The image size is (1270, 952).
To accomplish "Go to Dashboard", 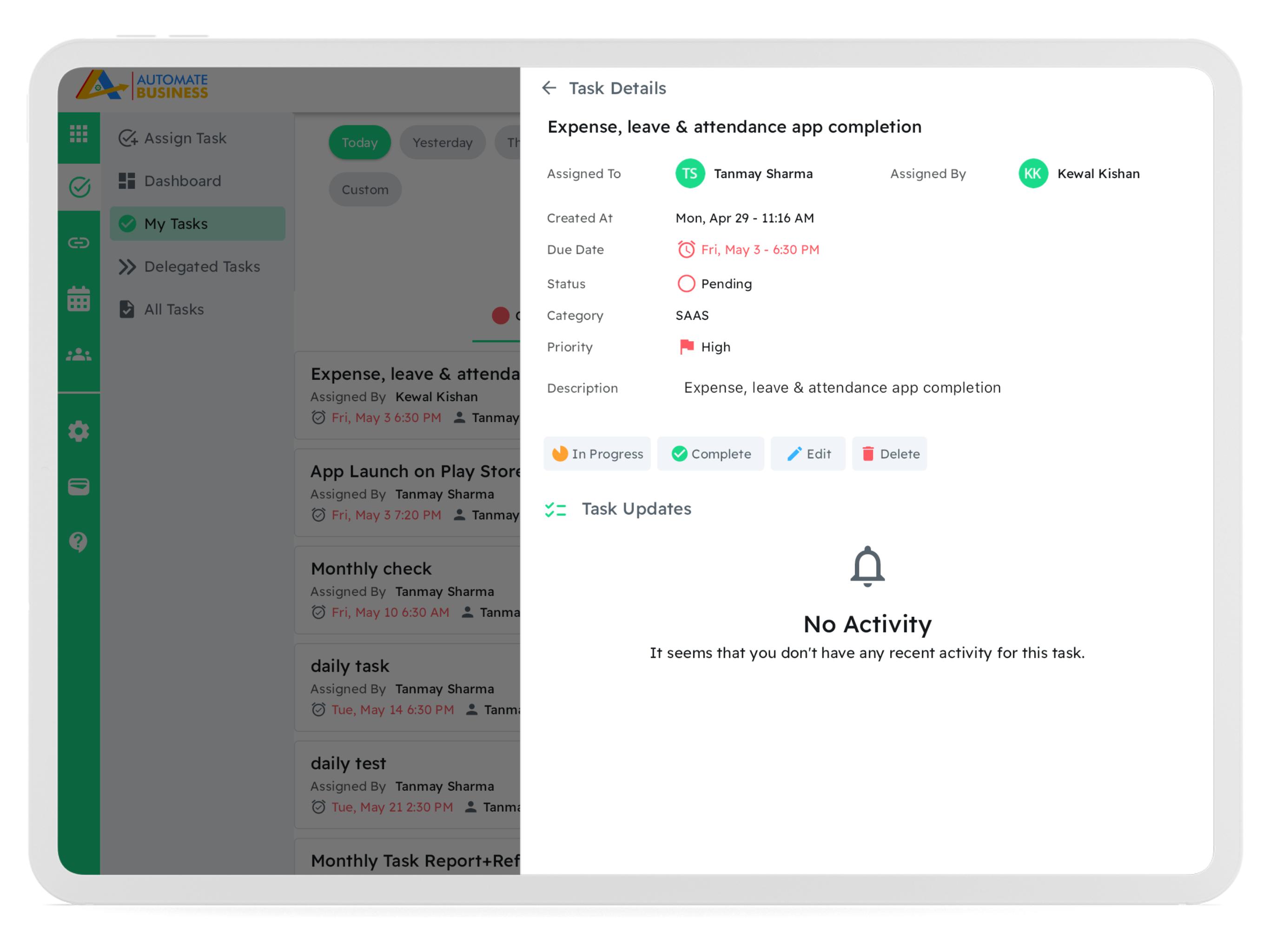I will click(x=198, y=181).
